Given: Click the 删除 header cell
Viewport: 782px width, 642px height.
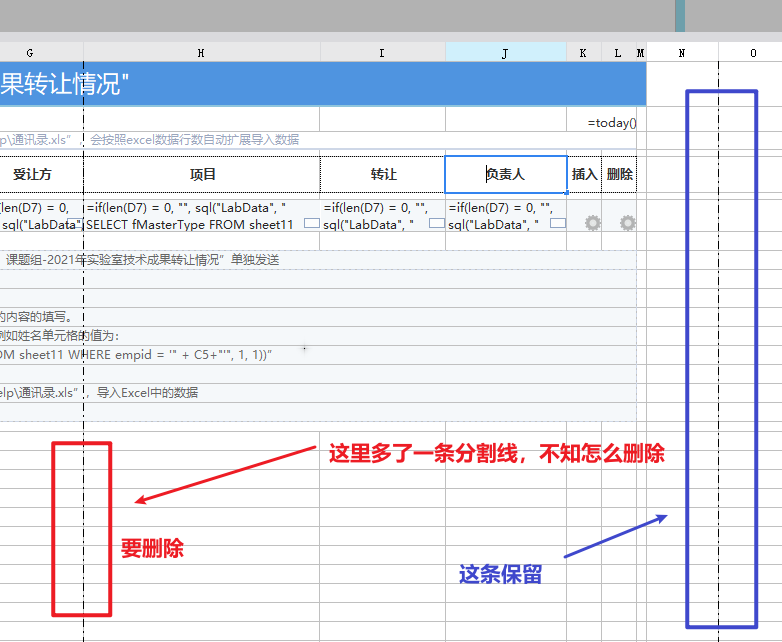Looking at the screenshot, I should pos(619,174).
